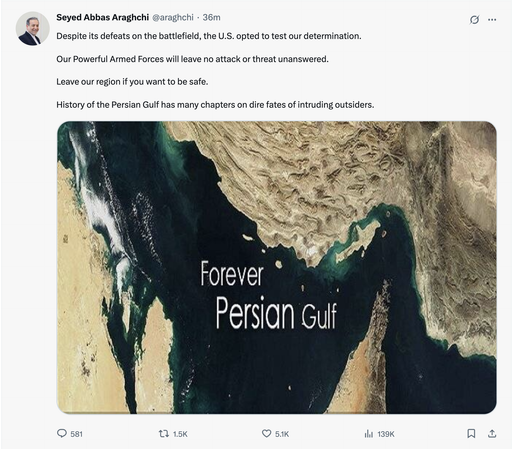Click the share upload-arrow icon
This screenshot has width=514, height=449.
coord(492,433)
